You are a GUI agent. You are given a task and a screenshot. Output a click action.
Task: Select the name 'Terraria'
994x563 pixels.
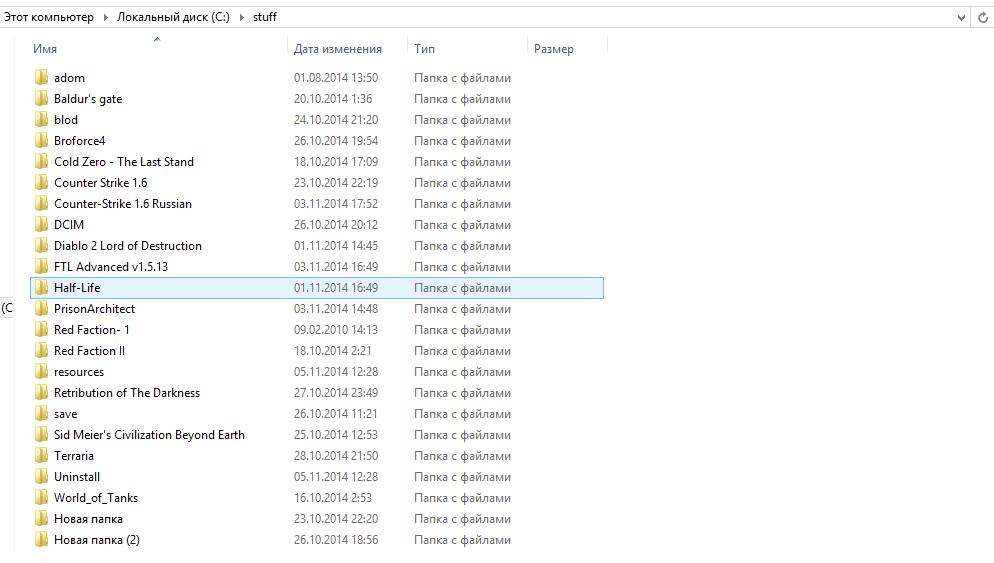[74, 455]
